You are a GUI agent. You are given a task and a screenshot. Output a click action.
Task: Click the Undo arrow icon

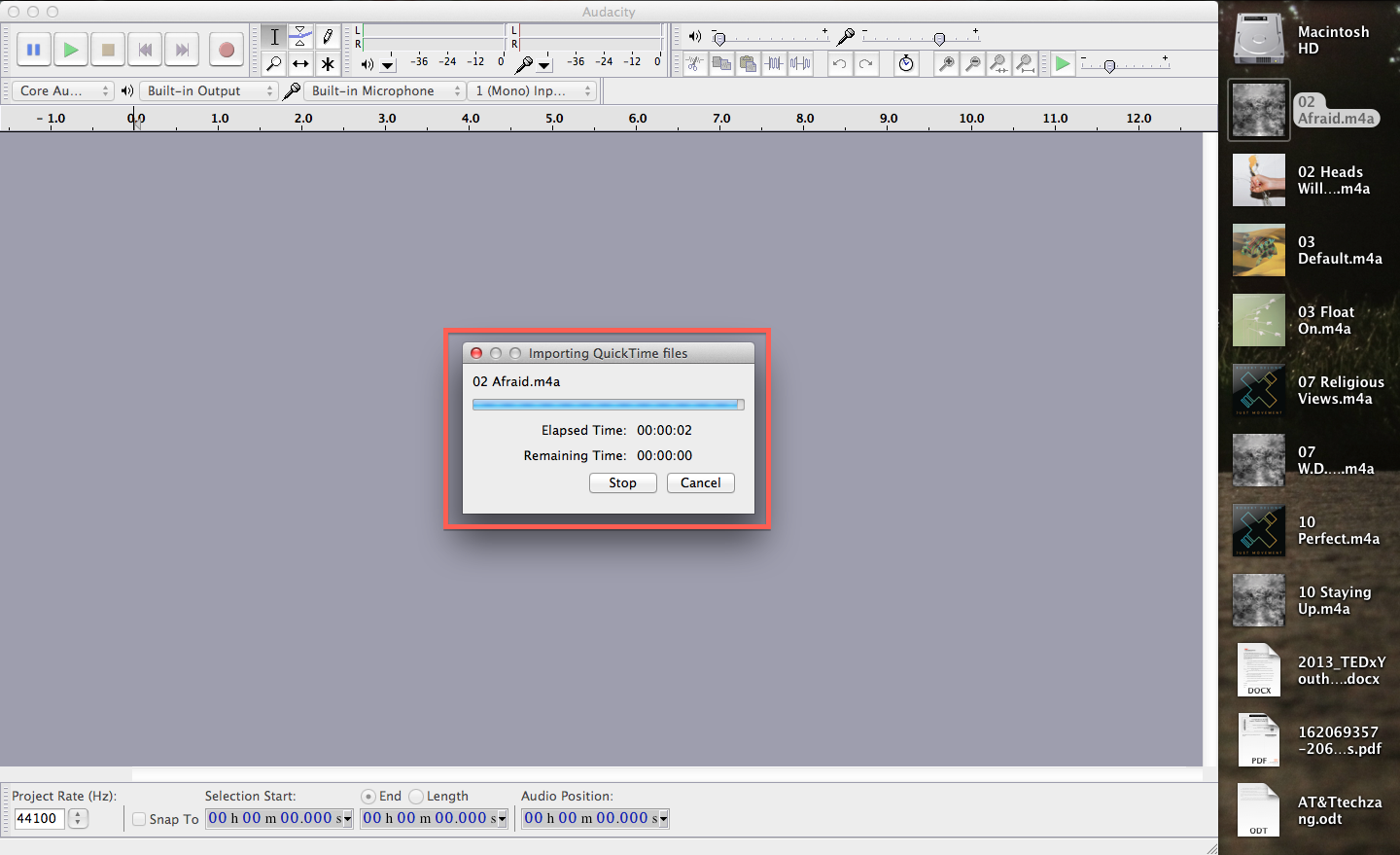pos(839,64)
